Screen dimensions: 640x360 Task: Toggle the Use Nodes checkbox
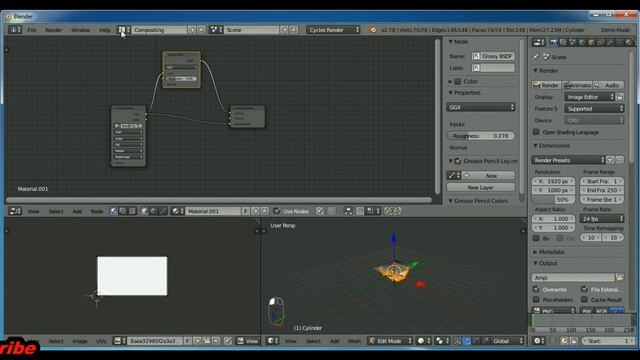click(x=277, y=211)
